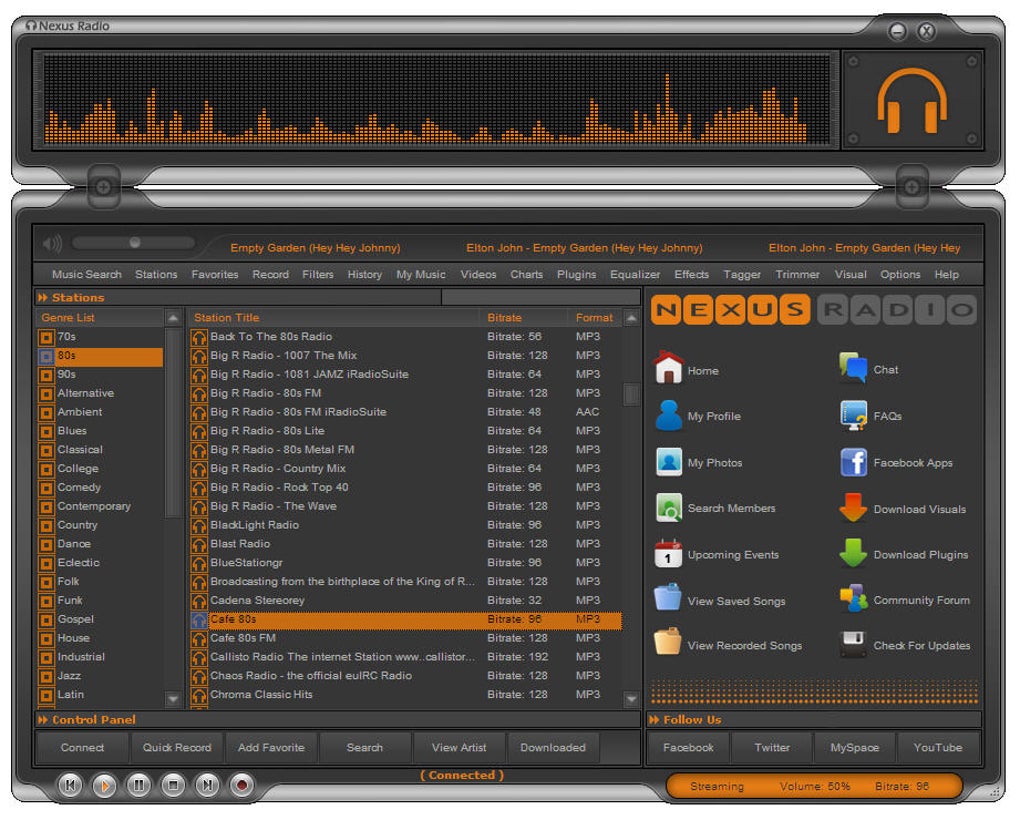Click the genre icon next to Country

pos(46,525)
